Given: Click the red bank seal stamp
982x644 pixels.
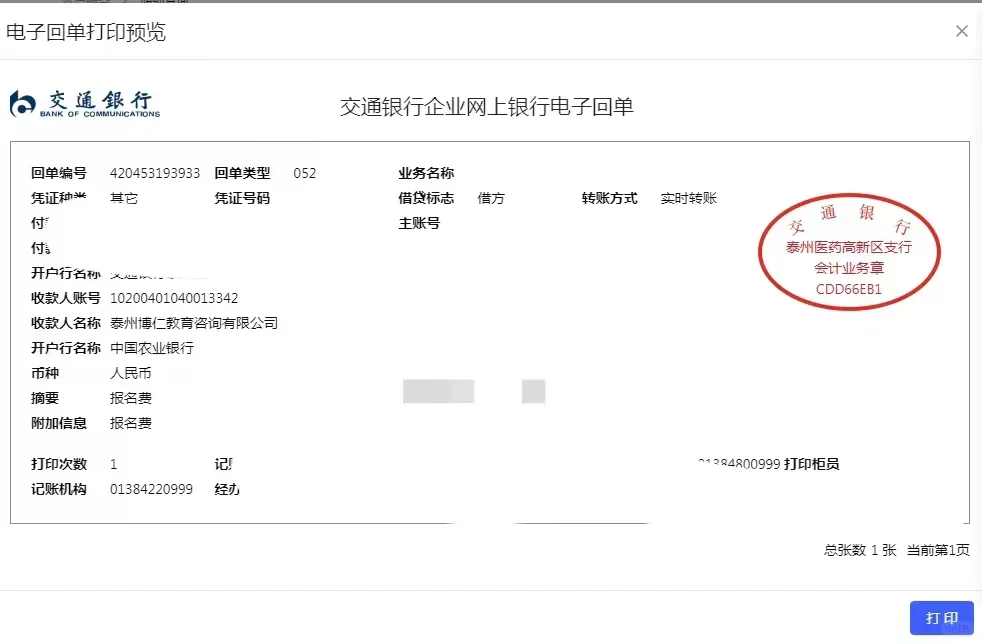Looking at the screenshot, I should (x=849, y=252).
